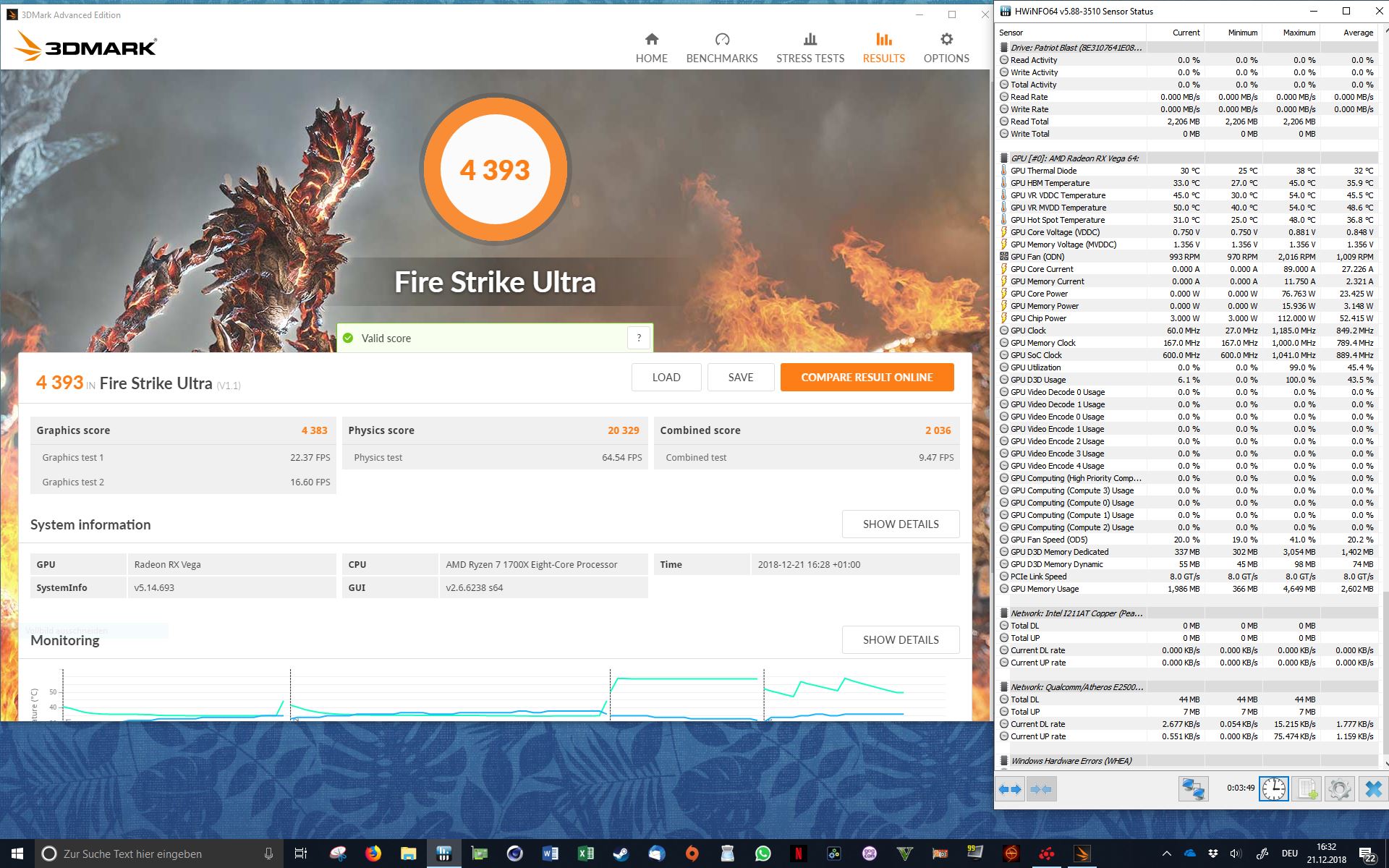Start logging with the sheet-plus icon
Image resolution: width=1389 pixels, height=868 pixels.
pyautogui.click(x=1307, y=788)
